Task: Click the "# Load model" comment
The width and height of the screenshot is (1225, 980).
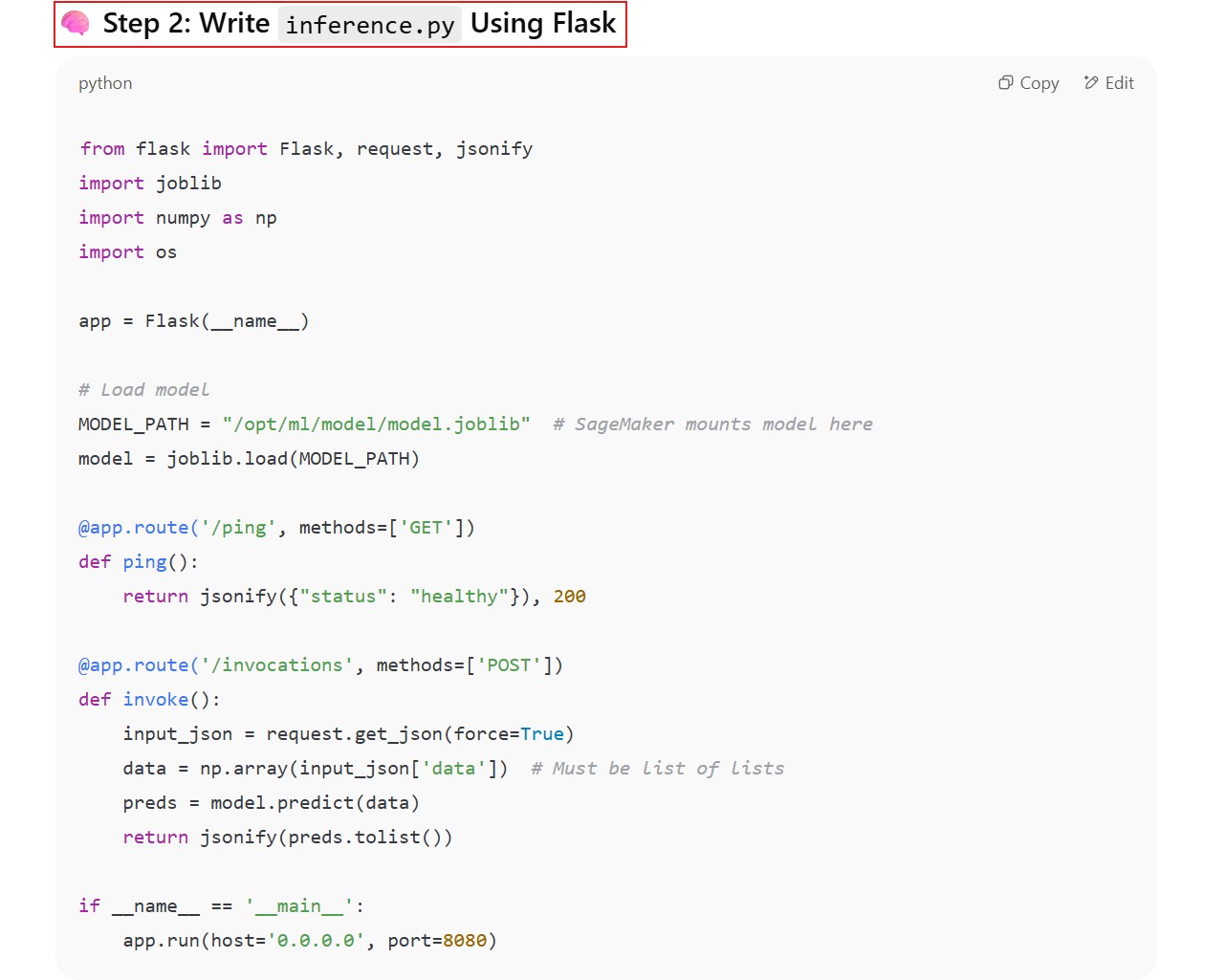Action: (x=143, y=390)
